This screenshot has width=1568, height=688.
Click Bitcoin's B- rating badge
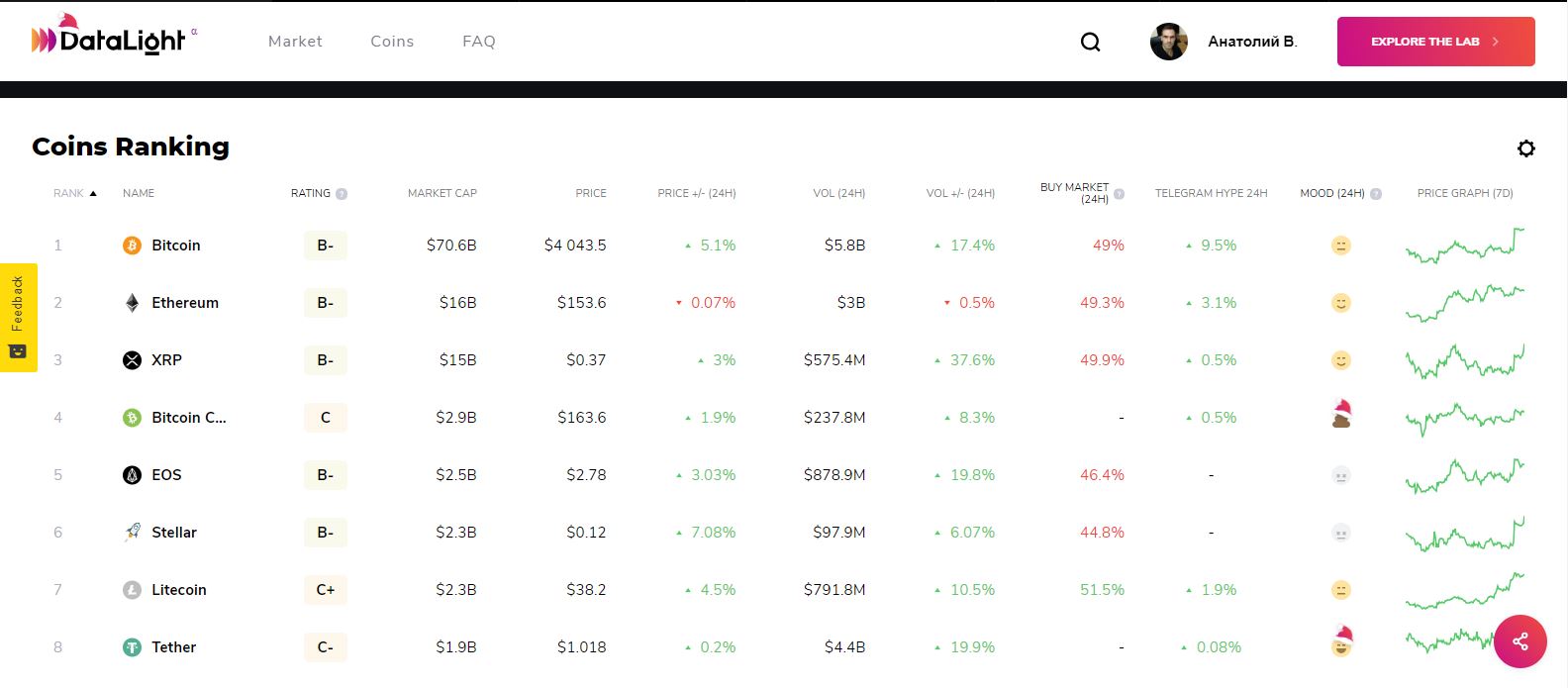[x=326, y=246]
